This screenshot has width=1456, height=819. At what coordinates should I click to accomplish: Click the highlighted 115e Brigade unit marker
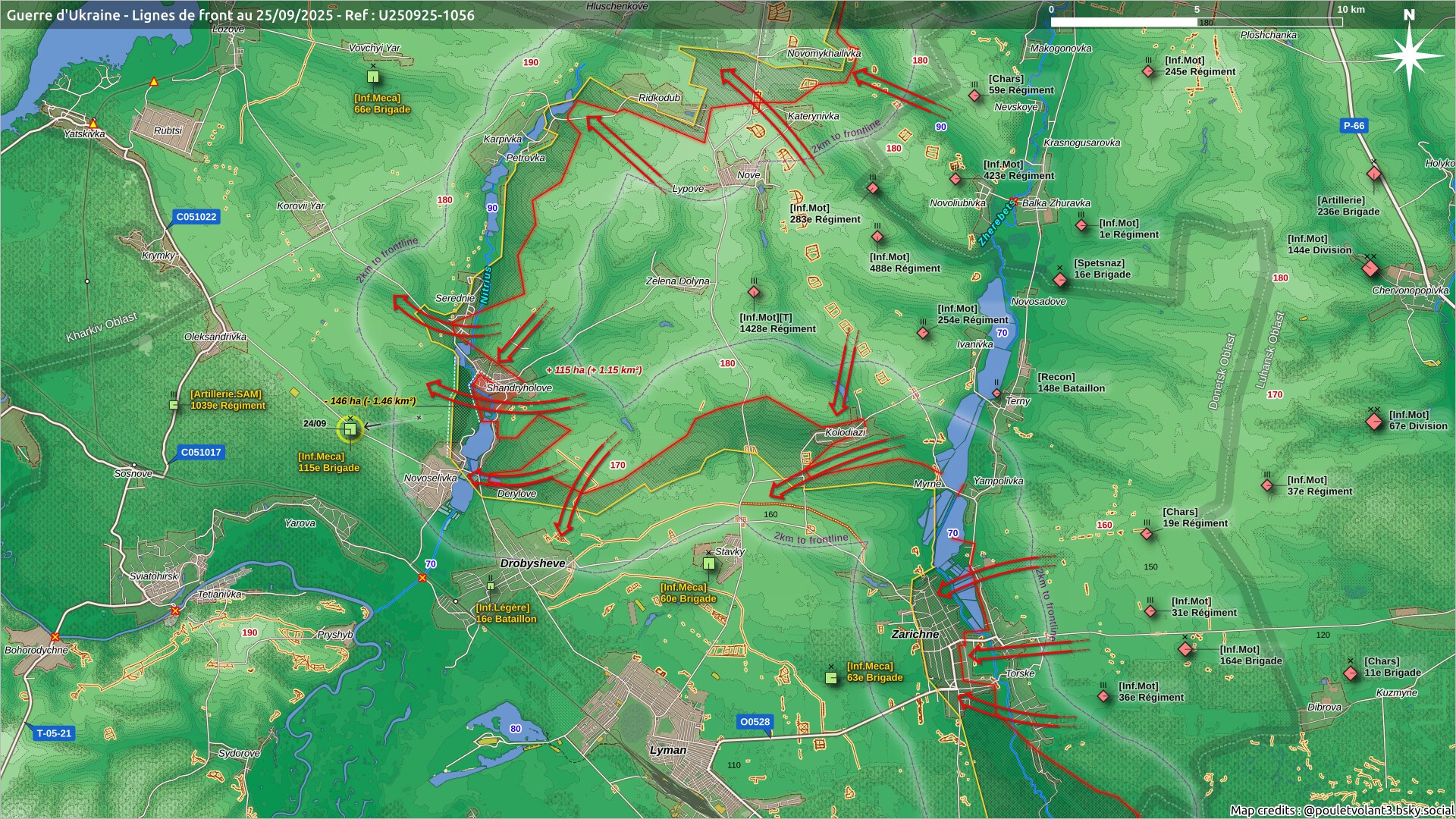(350, 429)
